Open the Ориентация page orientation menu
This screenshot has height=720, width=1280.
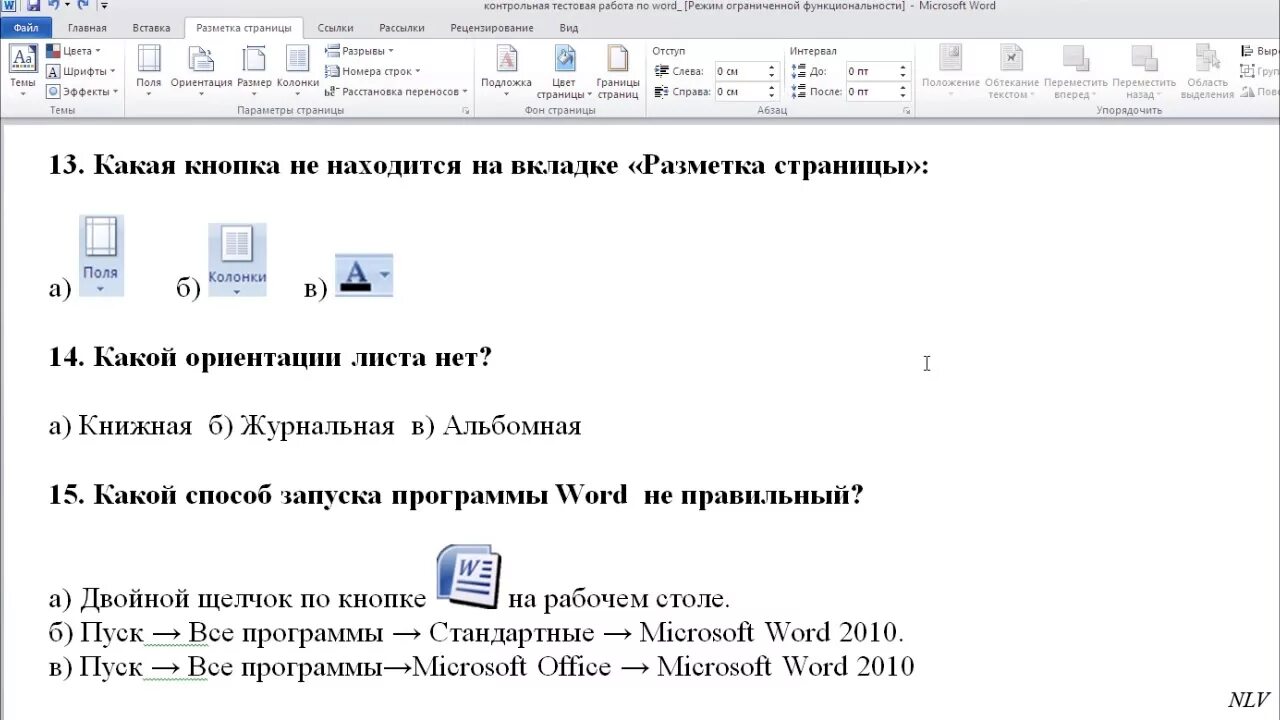tap(201, 71)
